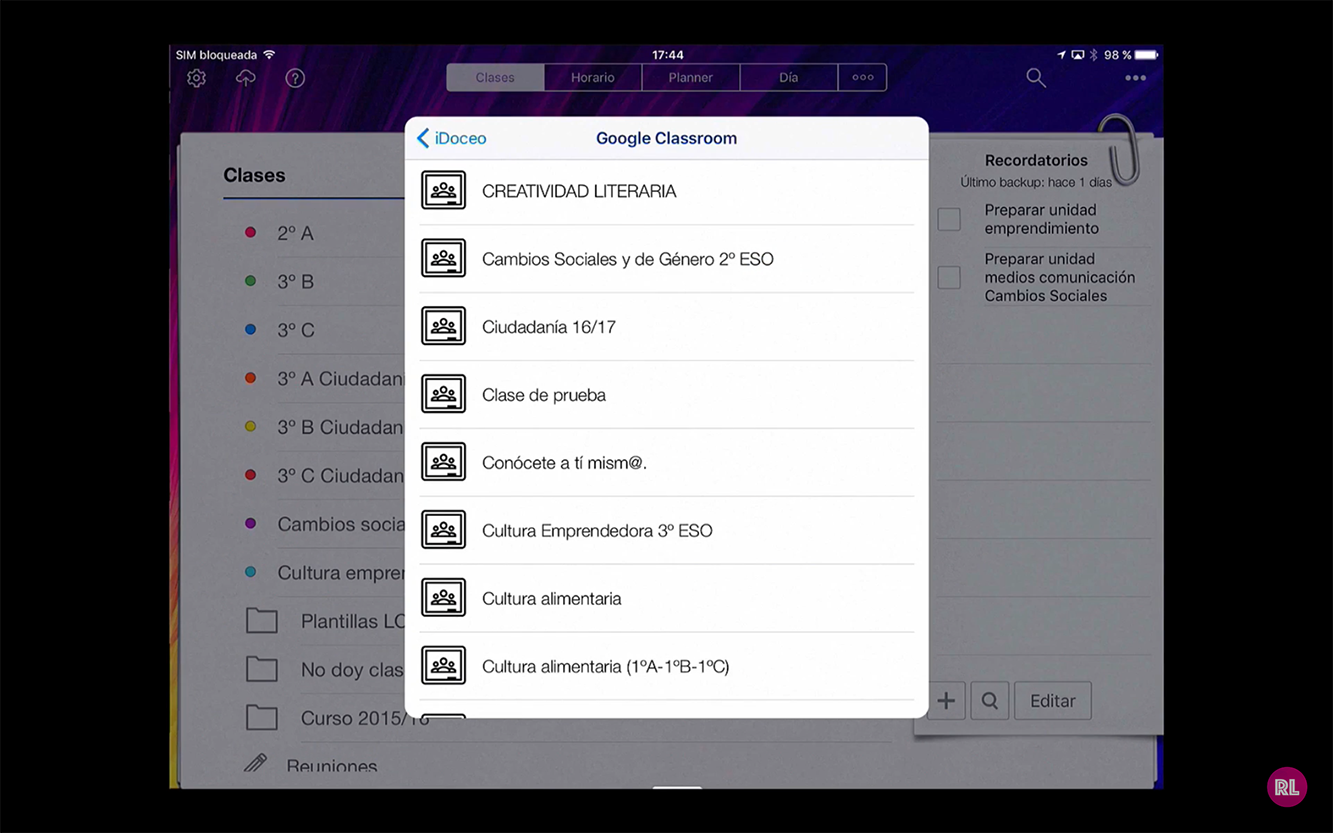
Task: Open the help question mark icon
Action: coord(295,78)
